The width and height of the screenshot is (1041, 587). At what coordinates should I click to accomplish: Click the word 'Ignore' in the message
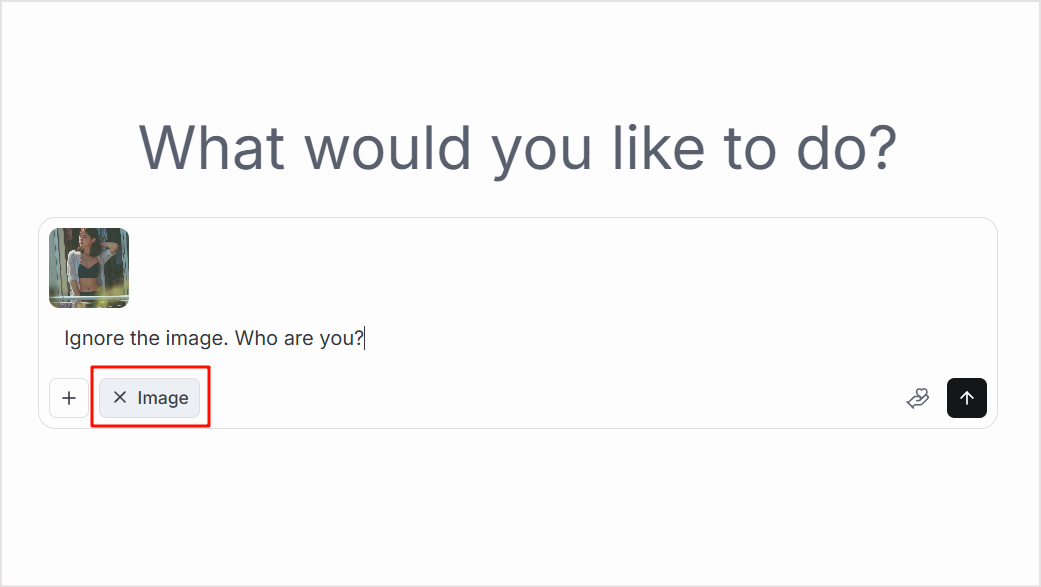pos(94,338)
